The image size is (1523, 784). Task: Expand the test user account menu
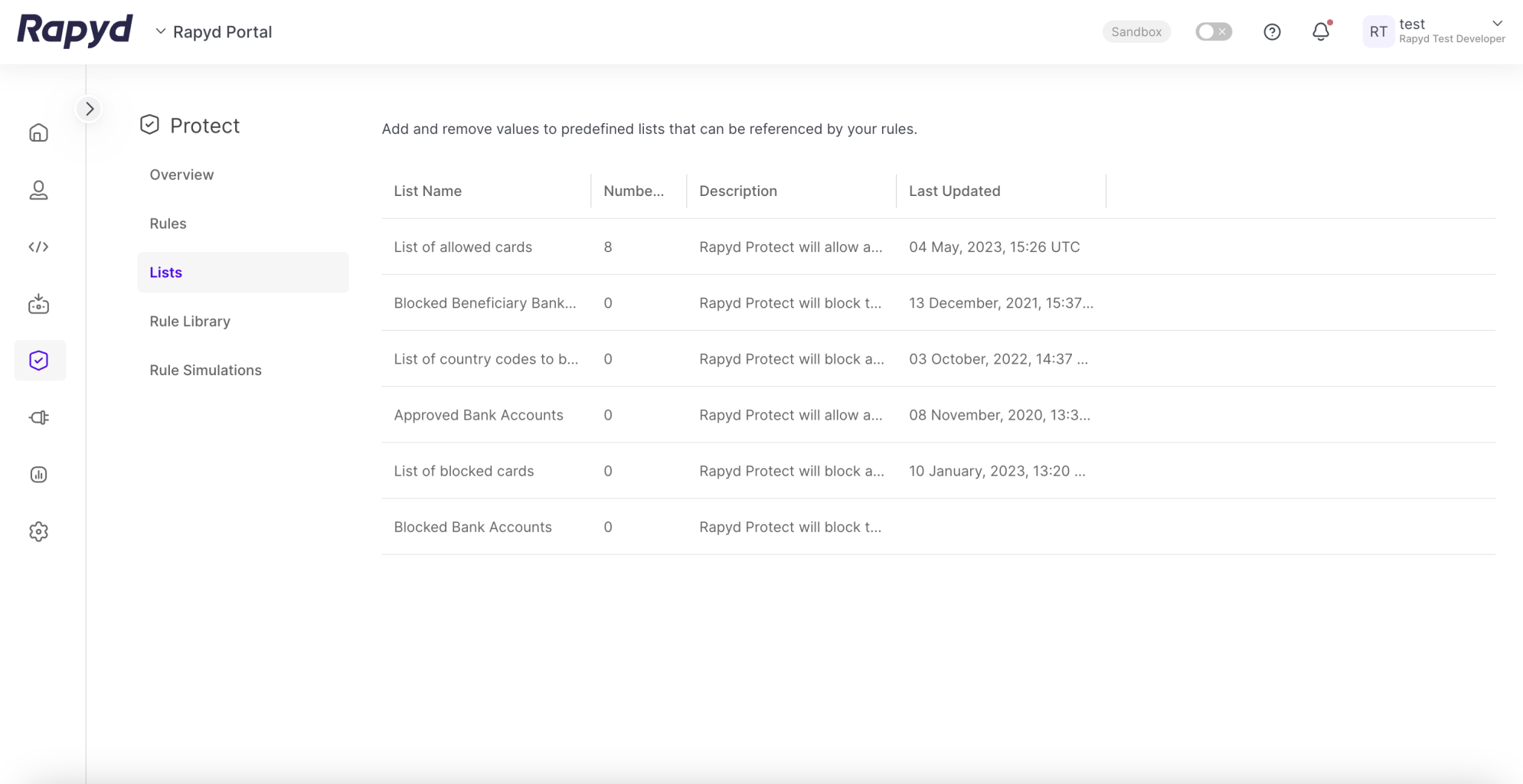click(1497, 24)
